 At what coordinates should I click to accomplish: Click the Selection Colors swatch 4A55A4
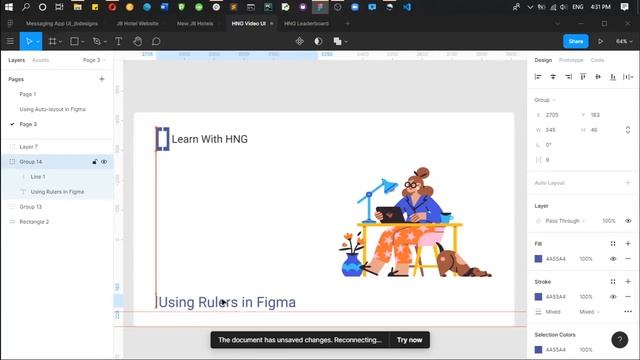(x=538, y=350)
